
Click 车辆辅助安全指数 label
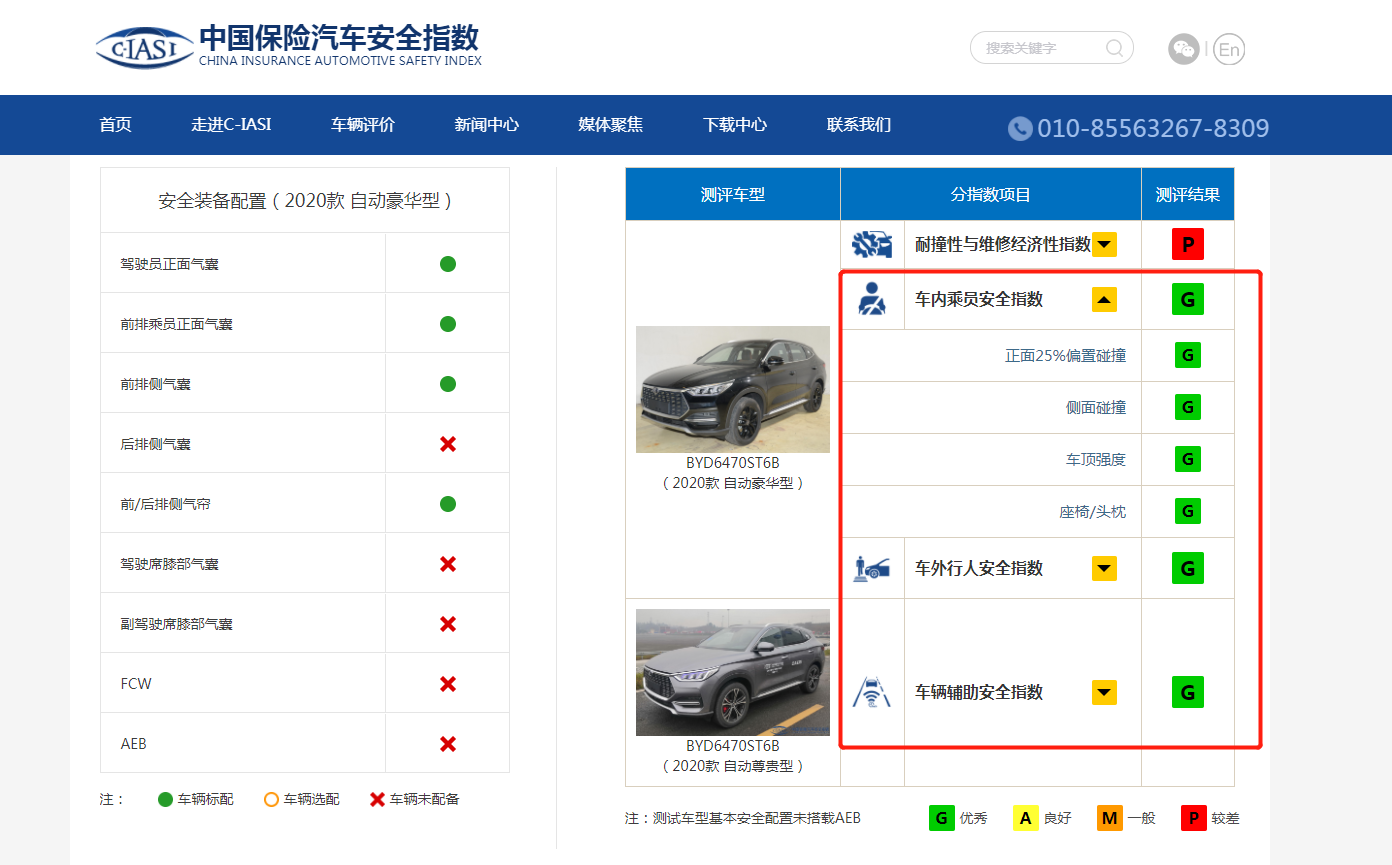(979, 692)
